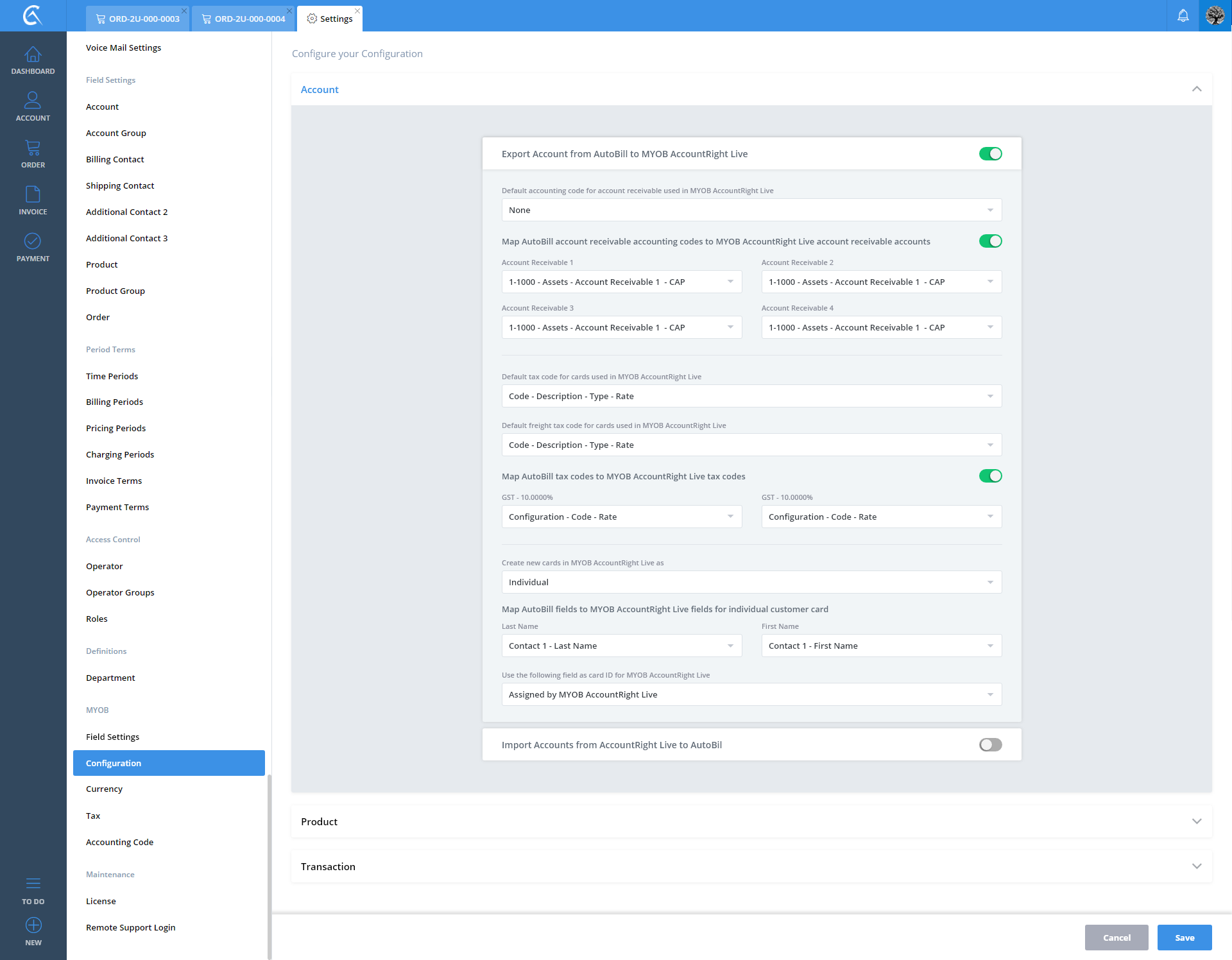
Task: Turn off Map AutoBill tax codes toggle
Action: pyautogui.click(x=990, y=476)
